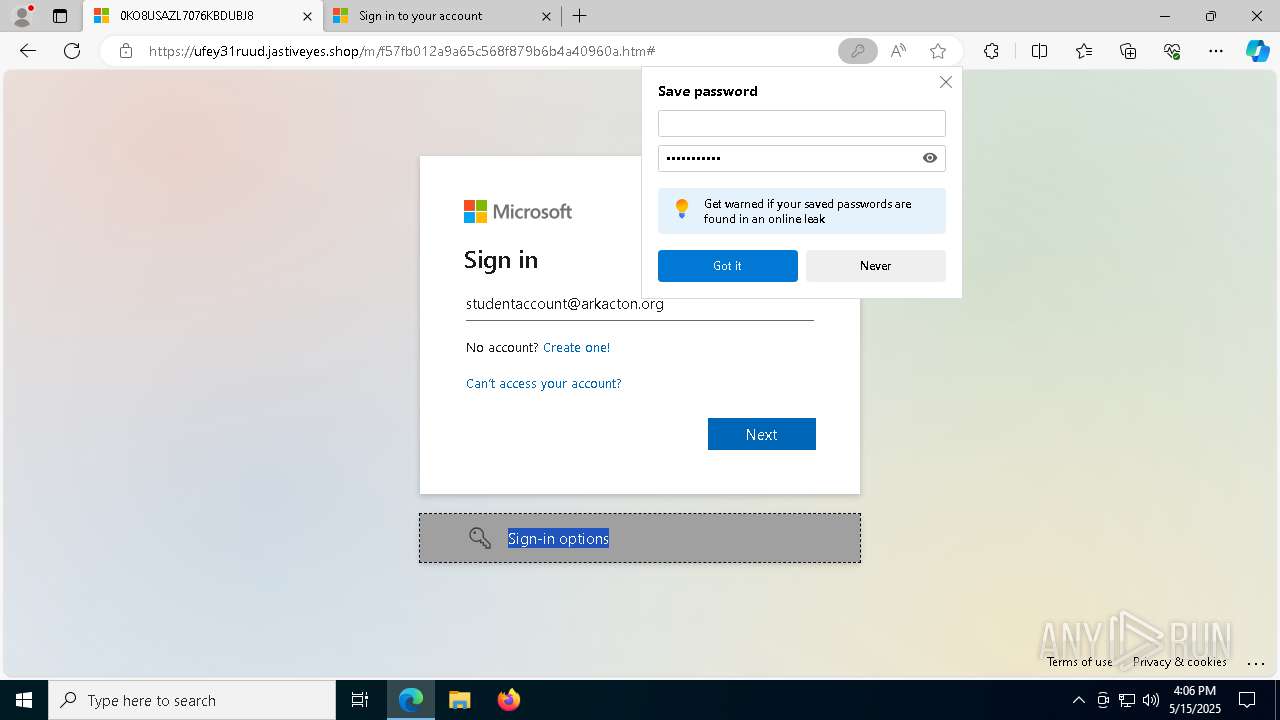This screenshot has width=1280, height=720.
Task: Open Can't access your account? link
Action: click(544, 383)
